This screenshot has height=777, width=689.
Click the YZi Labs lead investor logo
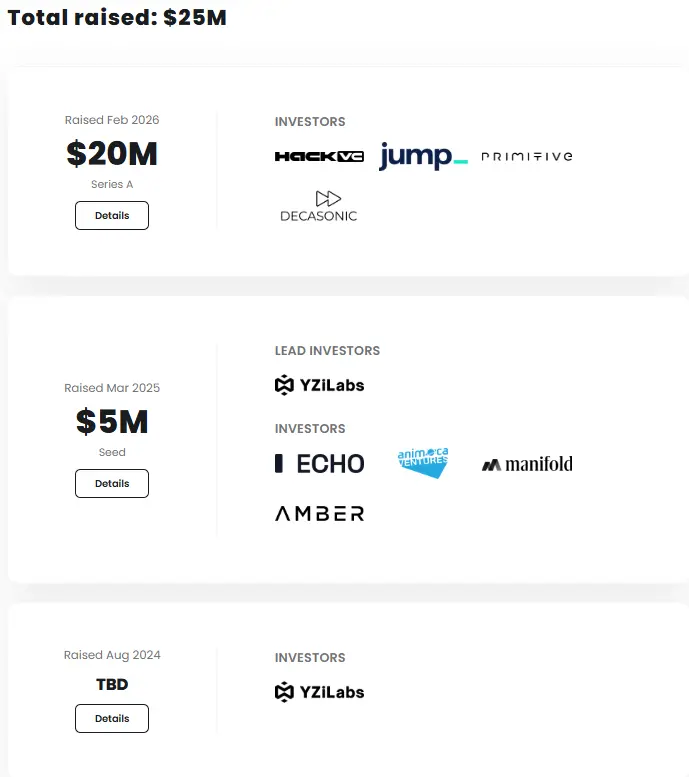[x=319, y=385]
